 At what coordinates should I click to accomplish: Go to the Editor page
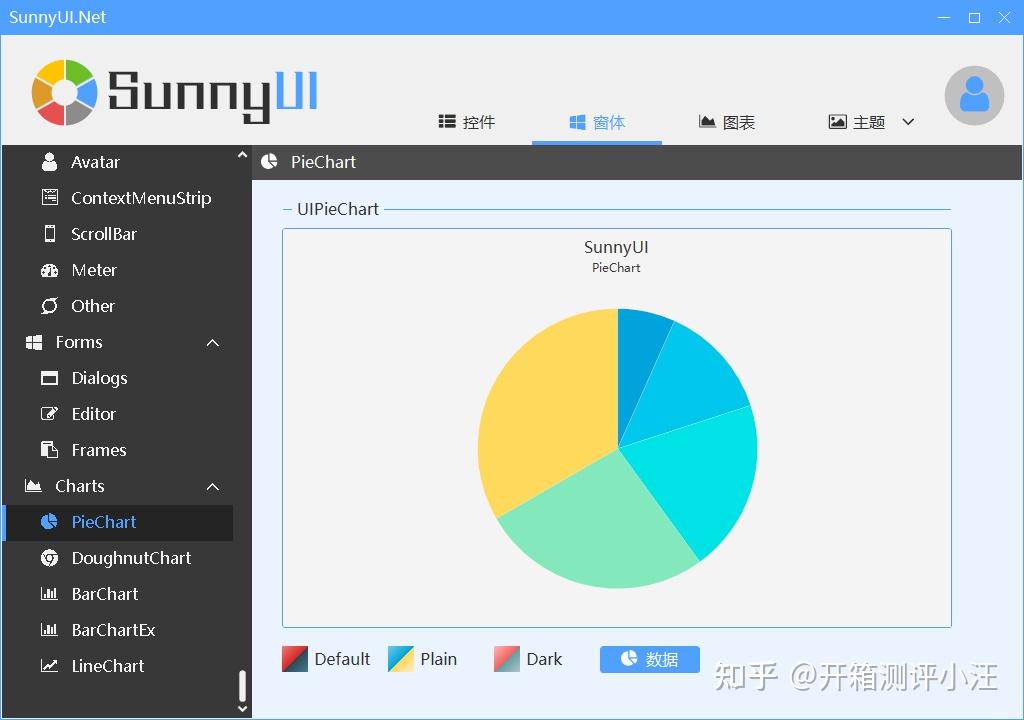click(x=118, y=414)
